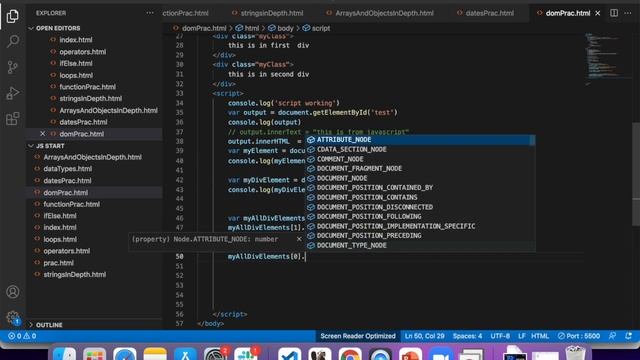Open the Search view icon
The width and height of the screenshot is (640, 360).
click(13, 41)
